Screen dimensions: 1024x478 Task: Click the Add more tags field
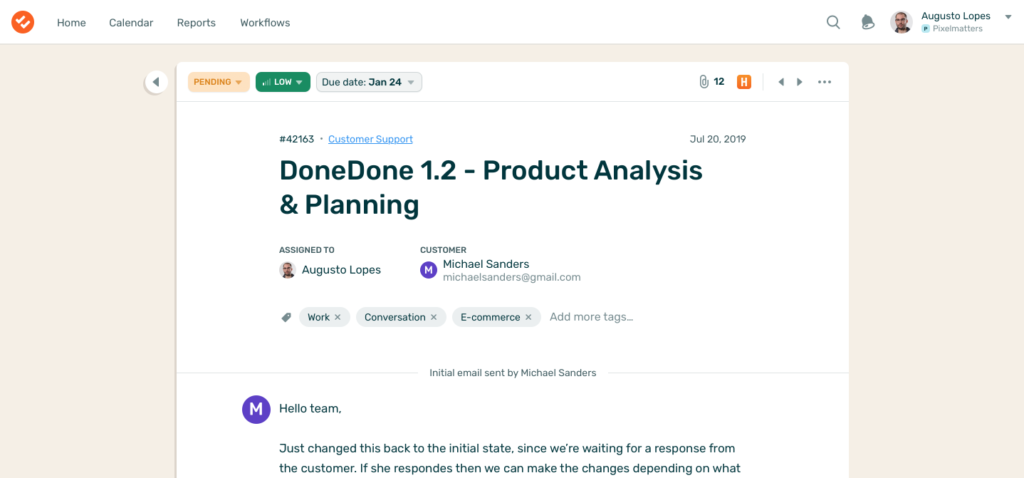coord(591,317)
